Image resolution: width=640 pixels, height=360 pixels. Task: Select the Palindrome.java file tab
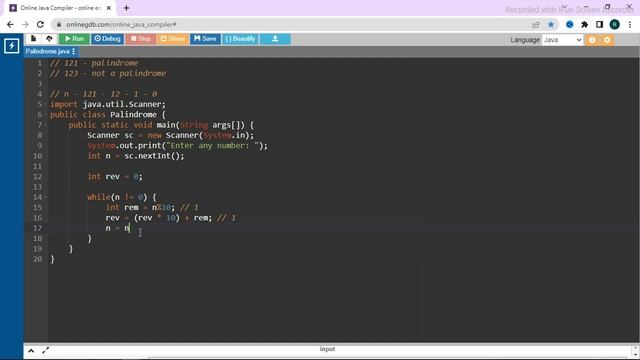(47, 51)
